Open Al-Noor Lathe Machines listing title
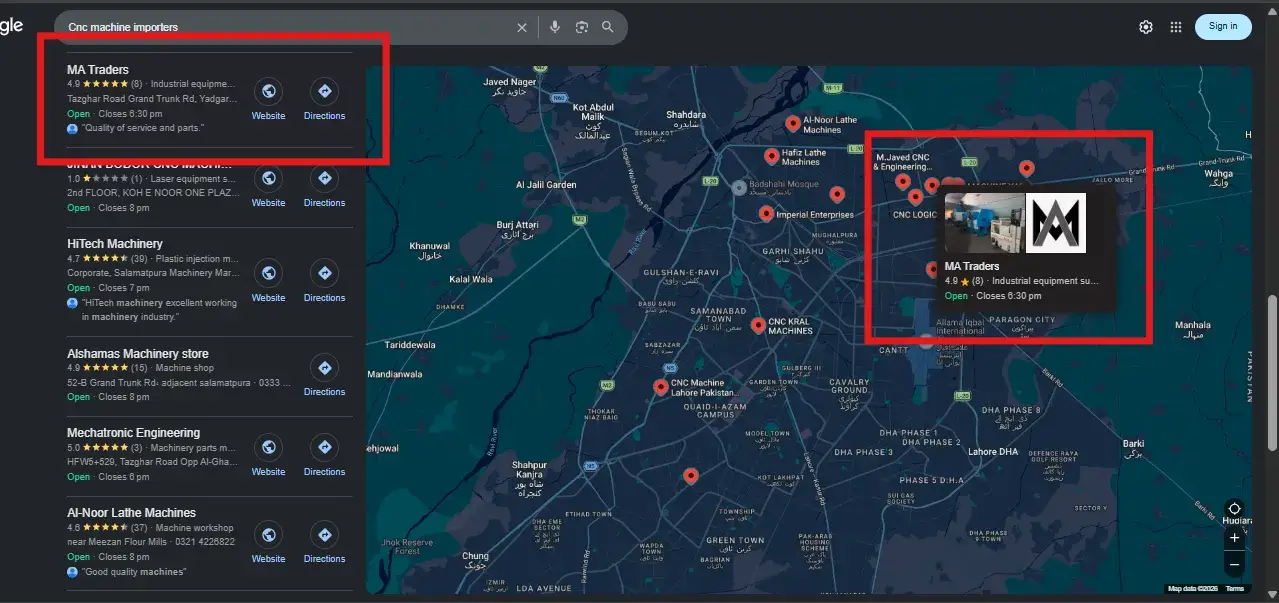This screenshot has height=603, width=1279. 131,512
